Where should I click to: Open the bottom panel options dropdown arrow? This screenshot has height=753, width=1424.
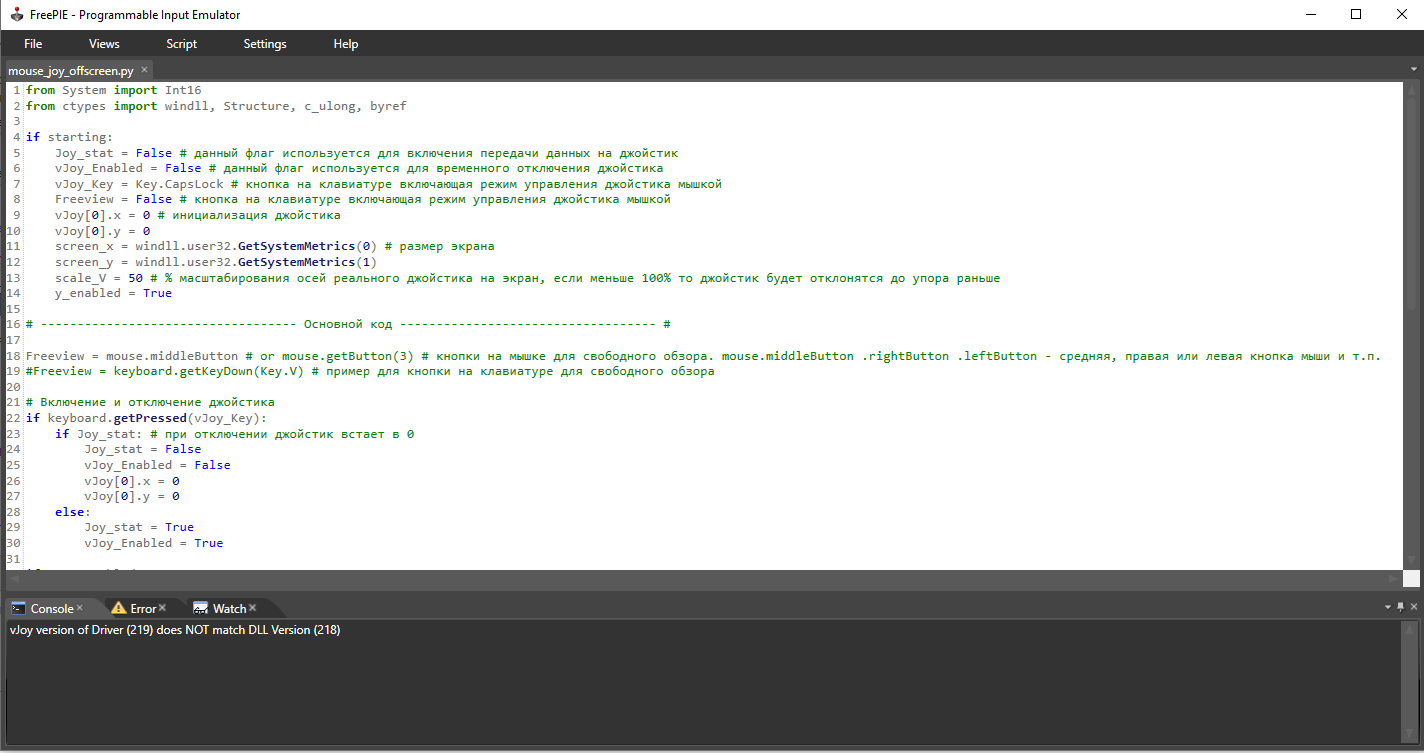[x=1387, y=607]
